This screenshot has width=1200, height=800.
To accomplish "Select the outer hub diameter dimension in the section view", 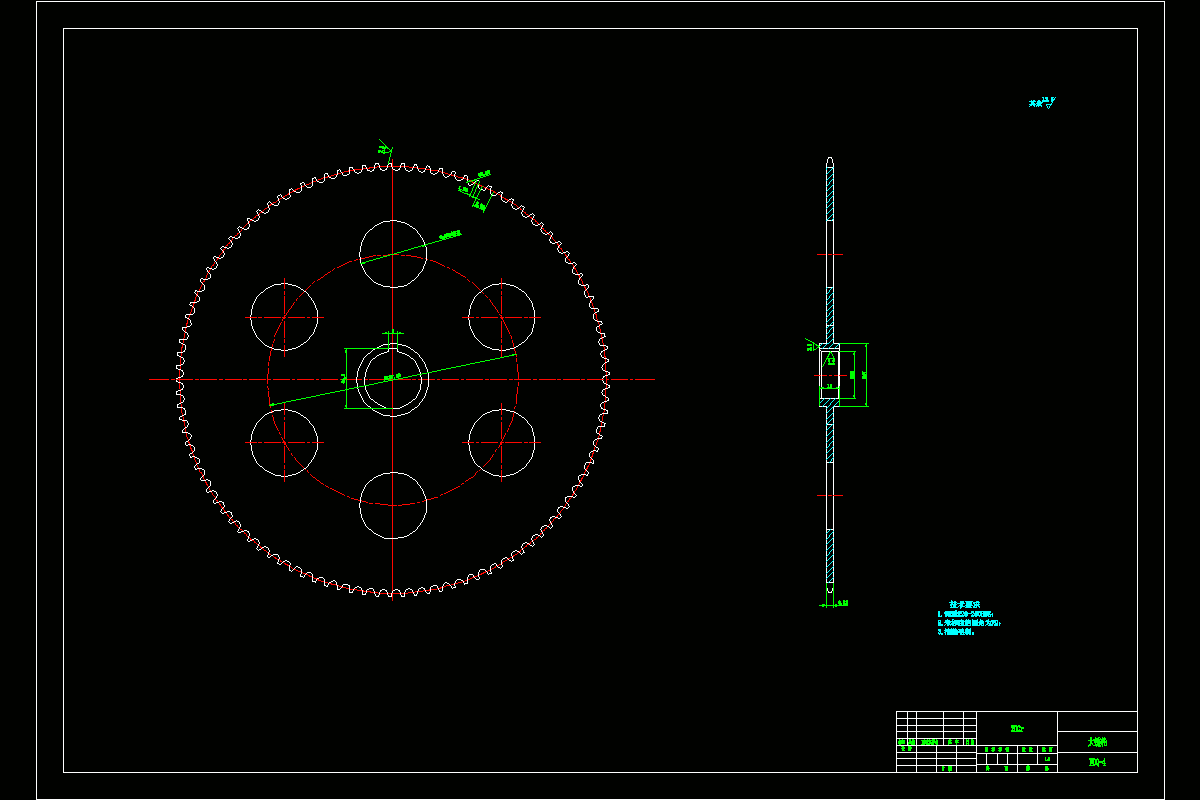I will tap(865, 375).
